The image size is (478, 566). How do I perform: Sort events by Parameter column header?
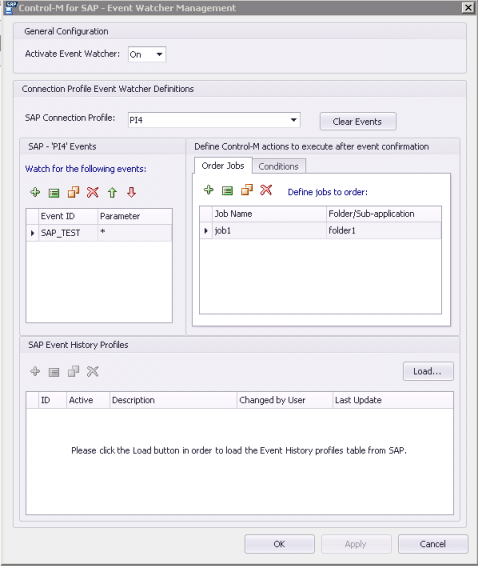click(135, 216)
